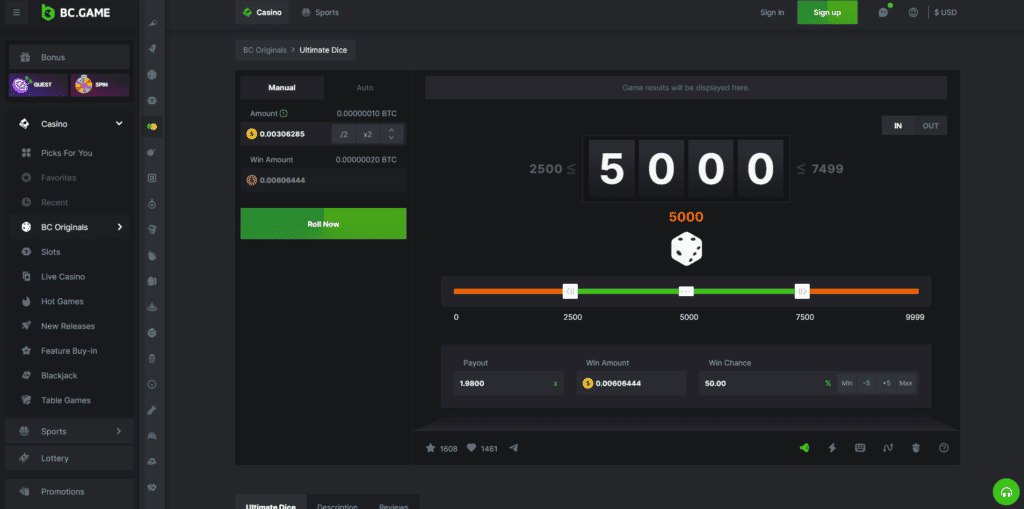Click the right slider handle at 7500
This screenshot has width=1024, height=509.
tap(802, 291)
